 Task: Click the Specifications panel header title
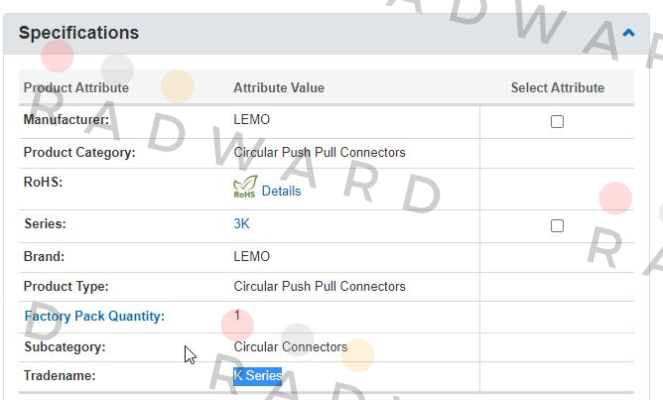[x=79, y=33]
